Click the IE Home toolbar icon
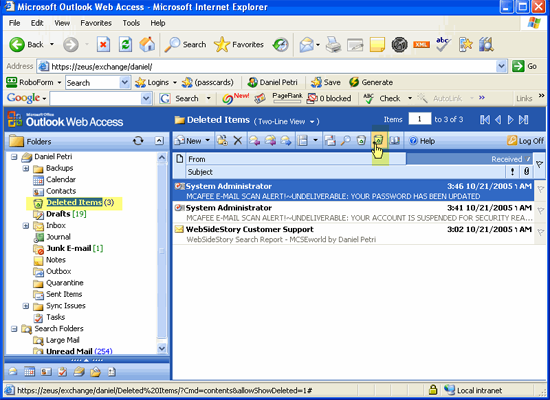Image resolution: width=550 pixels, height=400 pixels. coord(147,45)
